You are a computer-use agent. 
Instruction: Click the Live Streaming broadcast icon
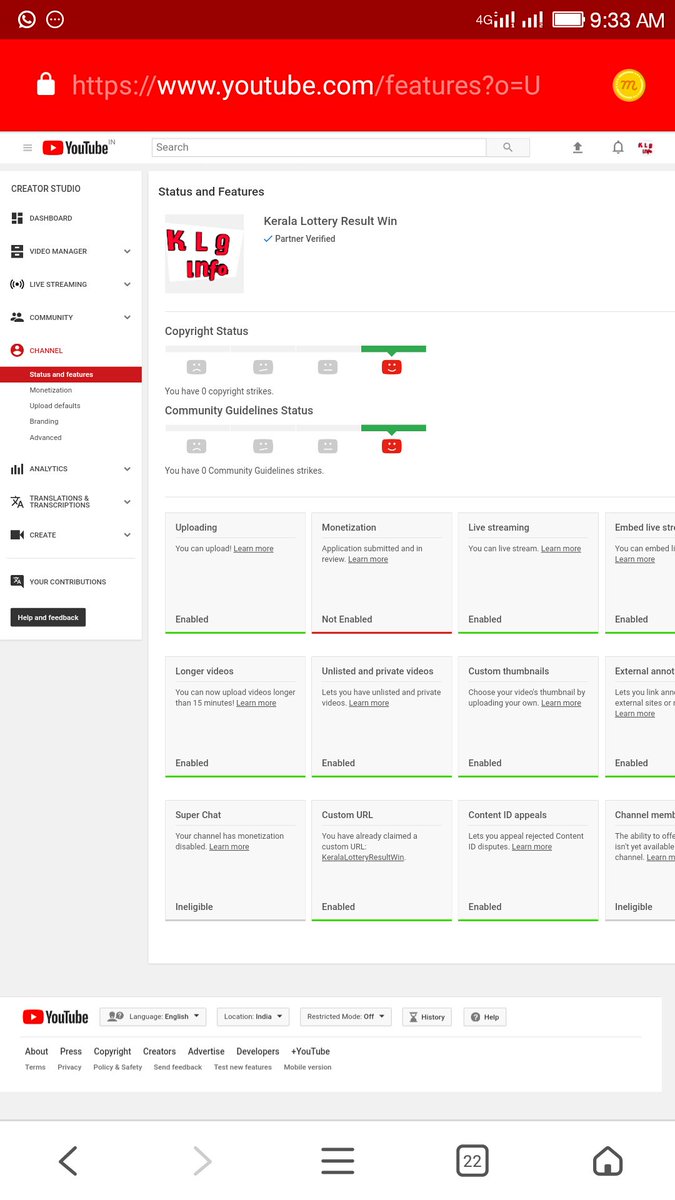tap(17, 284)
